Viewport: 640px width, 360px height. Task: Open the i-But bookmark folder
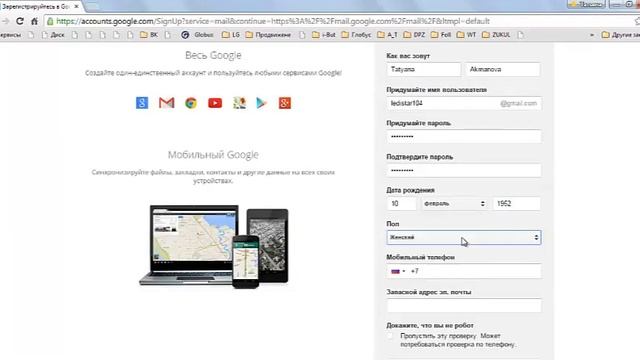point(324,35)
